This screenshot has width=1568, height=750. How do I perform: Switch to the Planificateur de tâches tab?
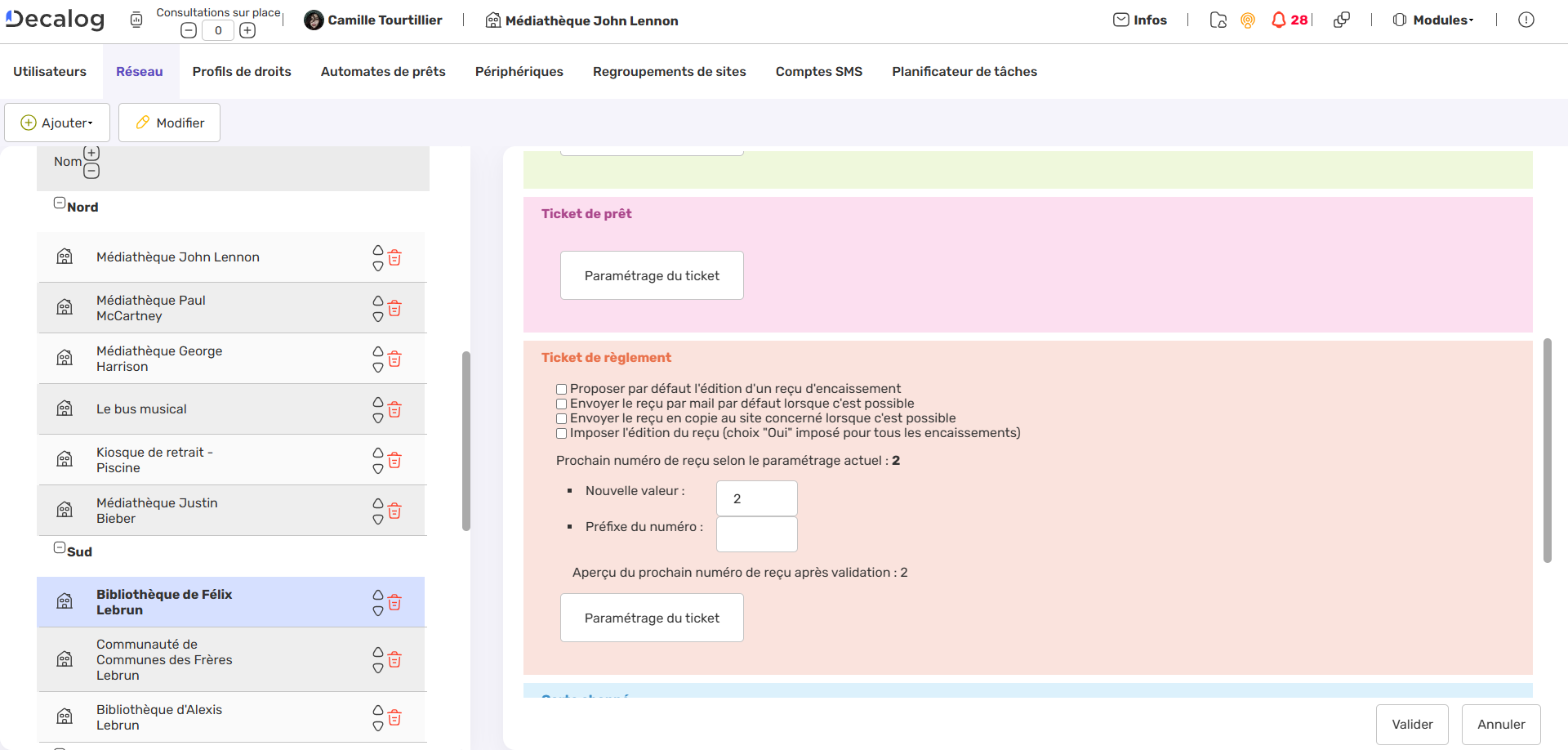pyautogui.click(x=964, y=71)
